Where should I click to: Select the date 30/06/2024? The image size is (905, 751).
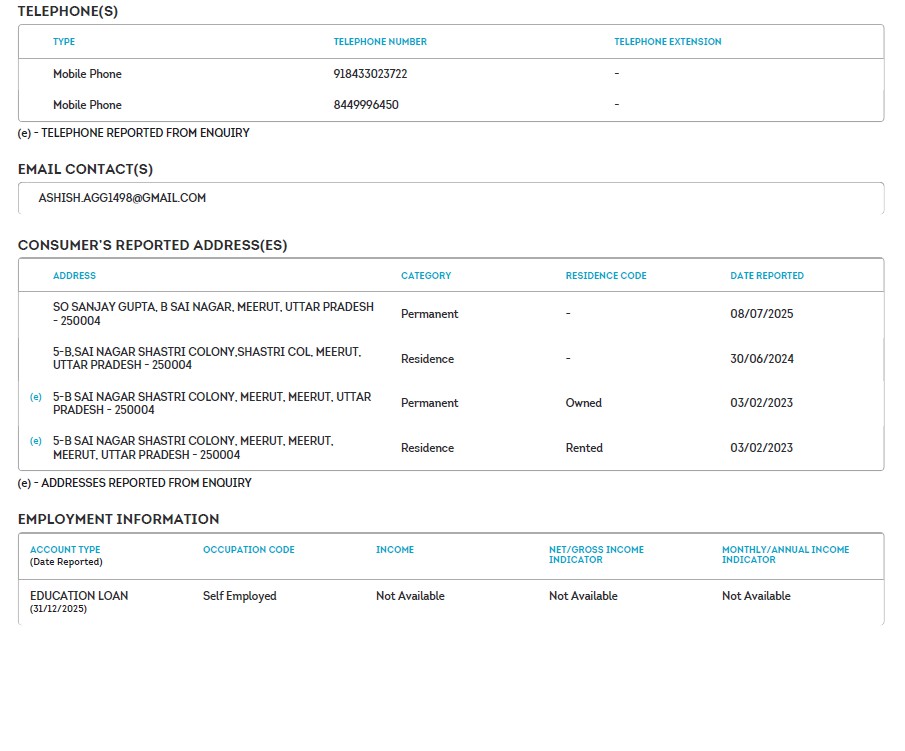pyautogui.click(x=761, y=359)
